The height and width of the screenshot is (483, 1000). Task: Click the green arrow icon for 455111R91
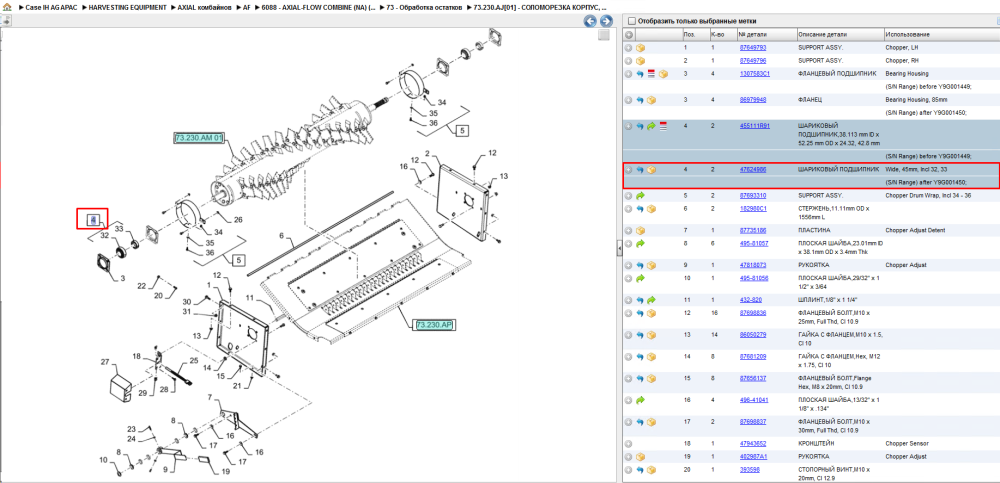tap(651, 126)
